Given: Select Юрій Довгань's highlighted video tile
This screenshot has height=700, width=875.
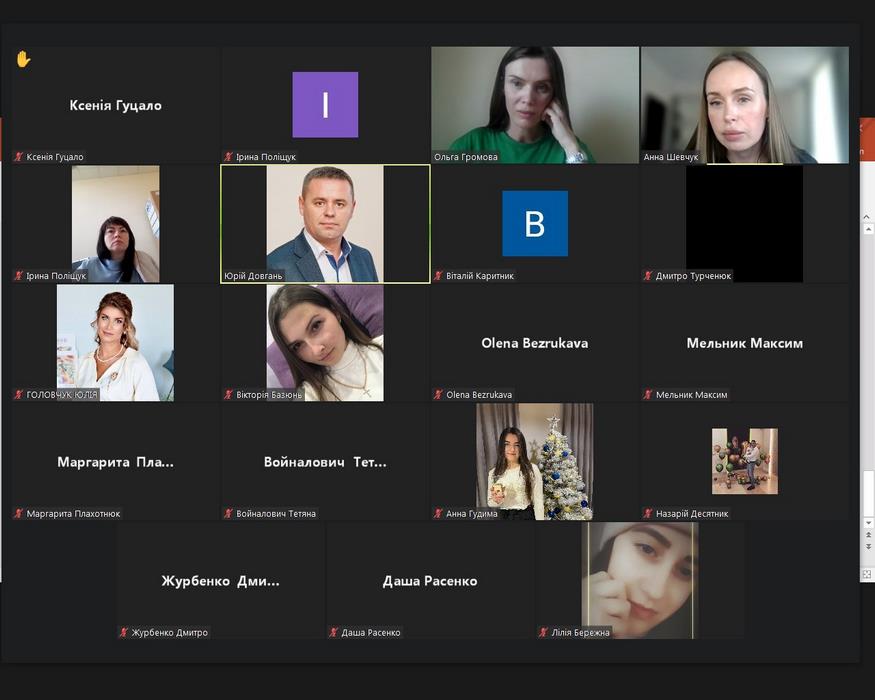Looking at the screenshot, I should (x=325, y=222).
